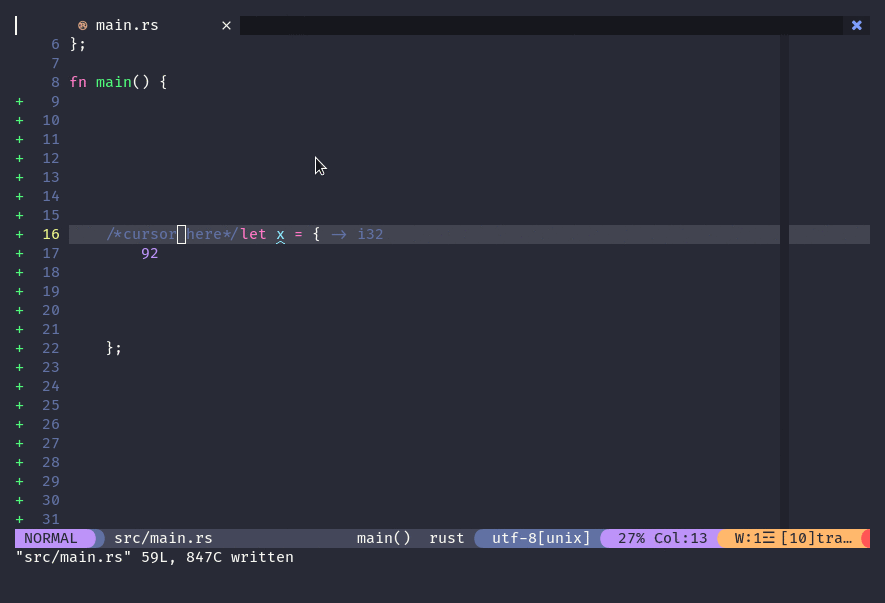Click line number 31
This screenshot has width=885, height=603.
[51, 519]
